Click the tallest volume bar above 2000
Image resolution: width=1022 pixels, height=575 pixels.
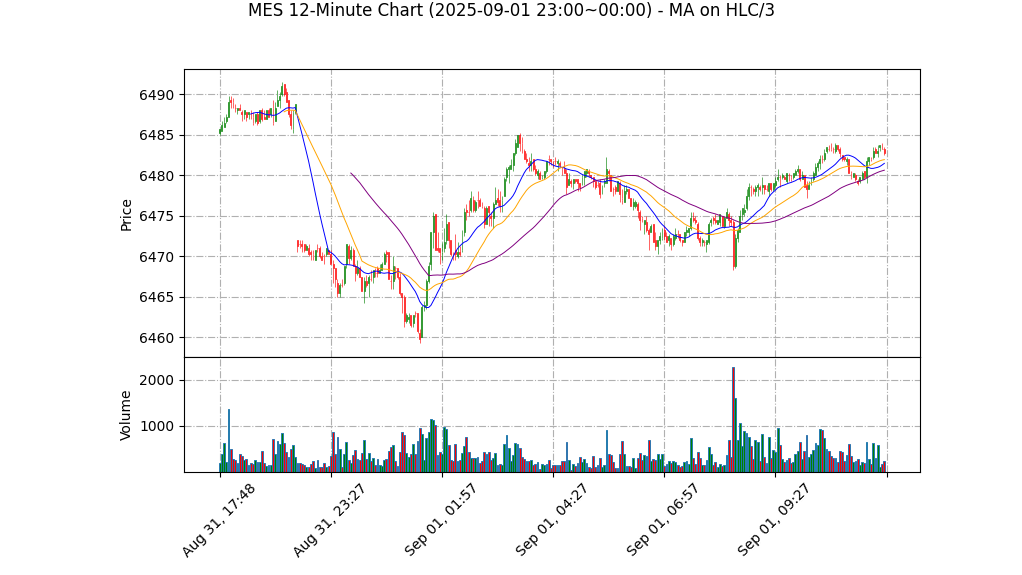click(x=733, y=419)
